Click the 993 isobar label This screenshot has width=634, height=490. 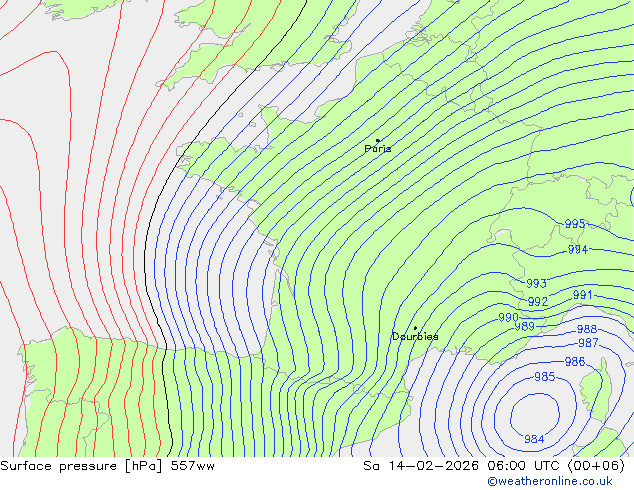pyautogui.click(x=536, y=283)
